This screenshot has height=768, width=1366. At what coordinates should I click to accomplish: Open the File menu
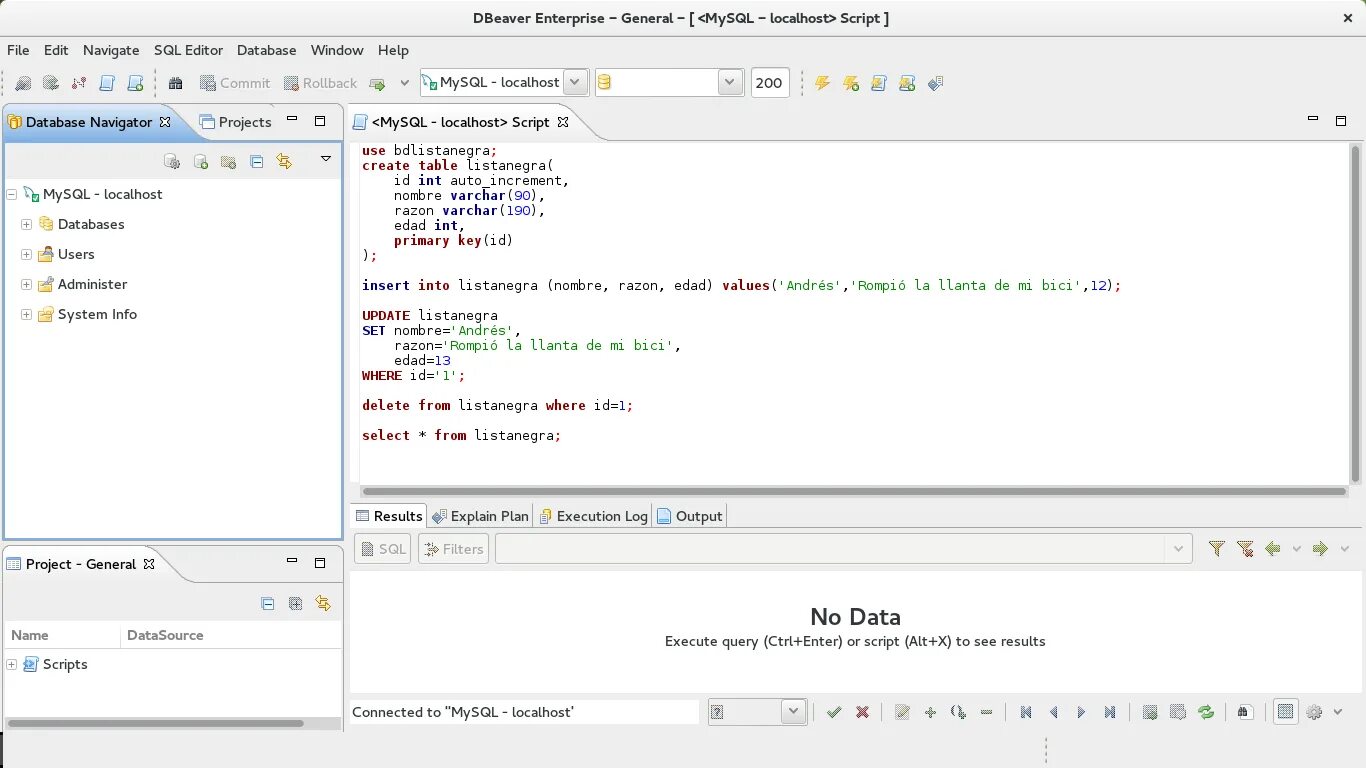point(18,50)
